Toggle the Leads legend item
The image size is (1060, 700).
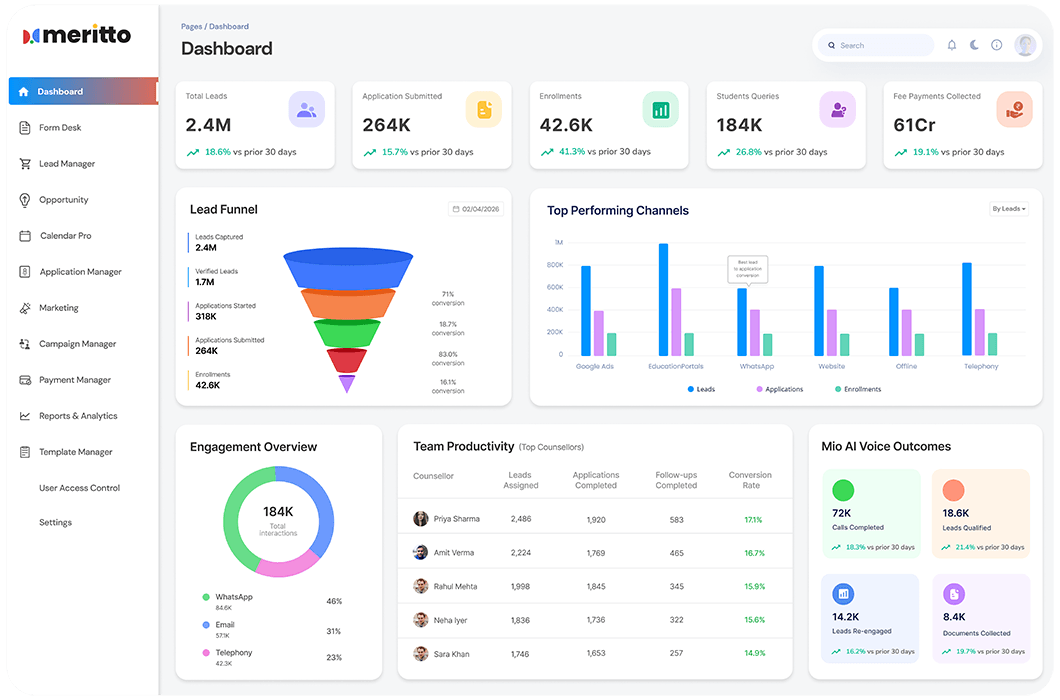click(x=701, y=389)
